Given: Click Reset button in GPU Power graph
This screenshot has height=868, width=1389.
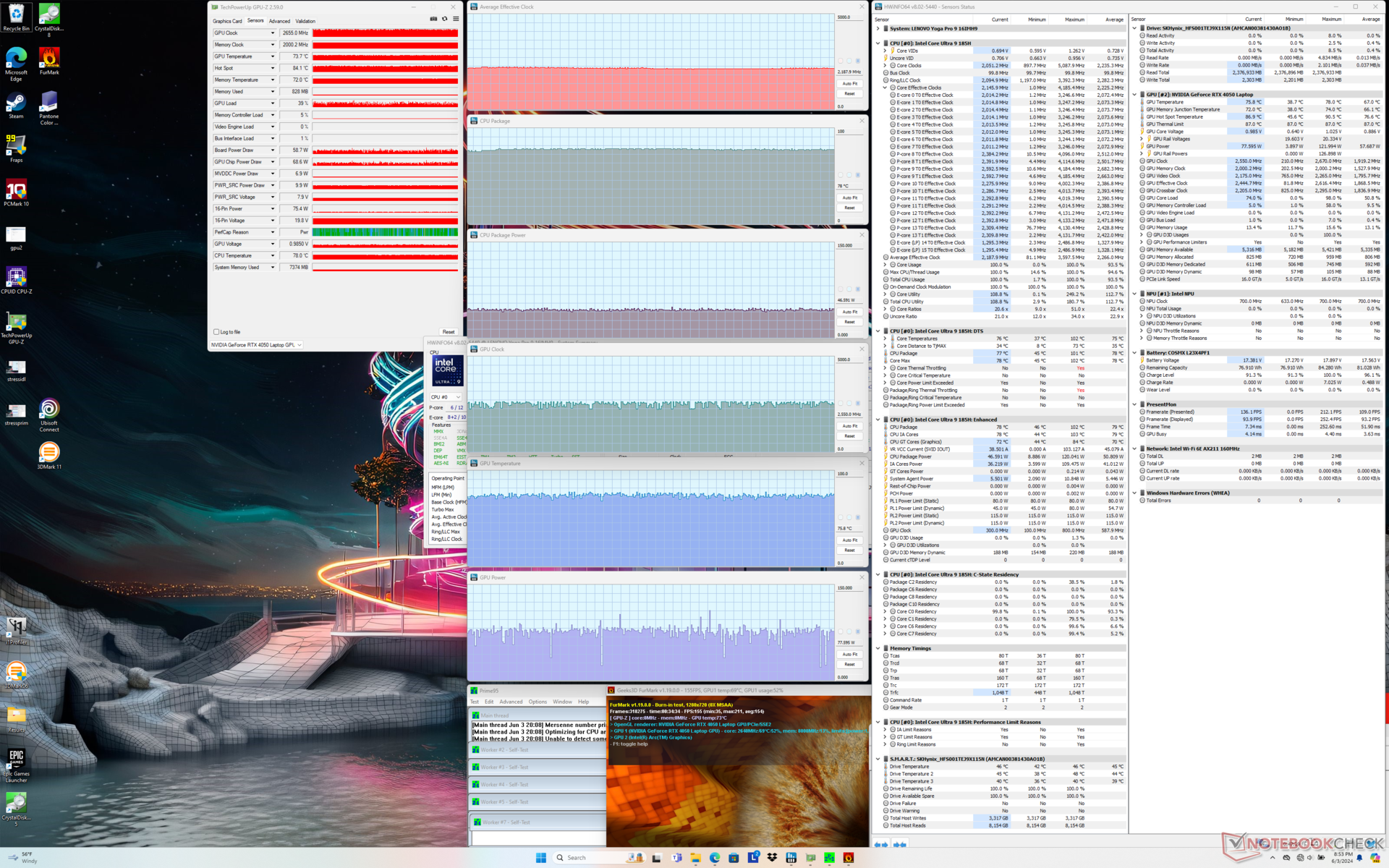Looking at the screenshot, I should [x=849, y=664].
